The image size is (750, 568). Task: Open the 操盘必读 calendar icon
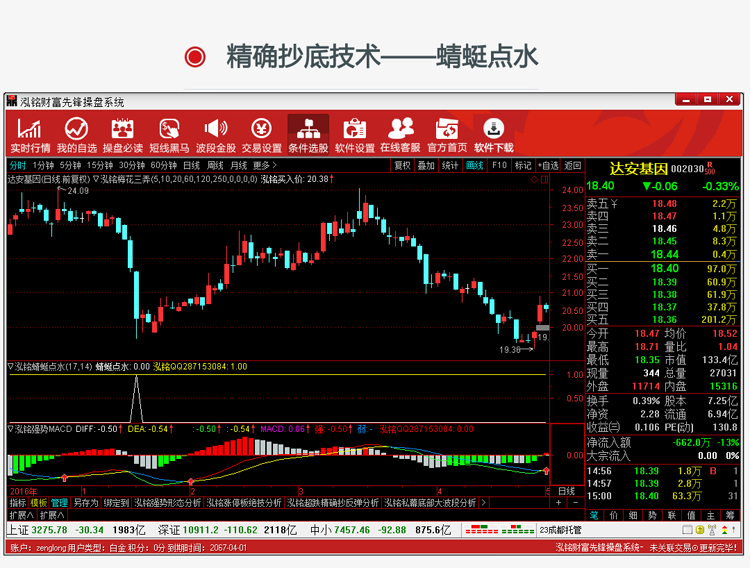click(x=122, y=135)
